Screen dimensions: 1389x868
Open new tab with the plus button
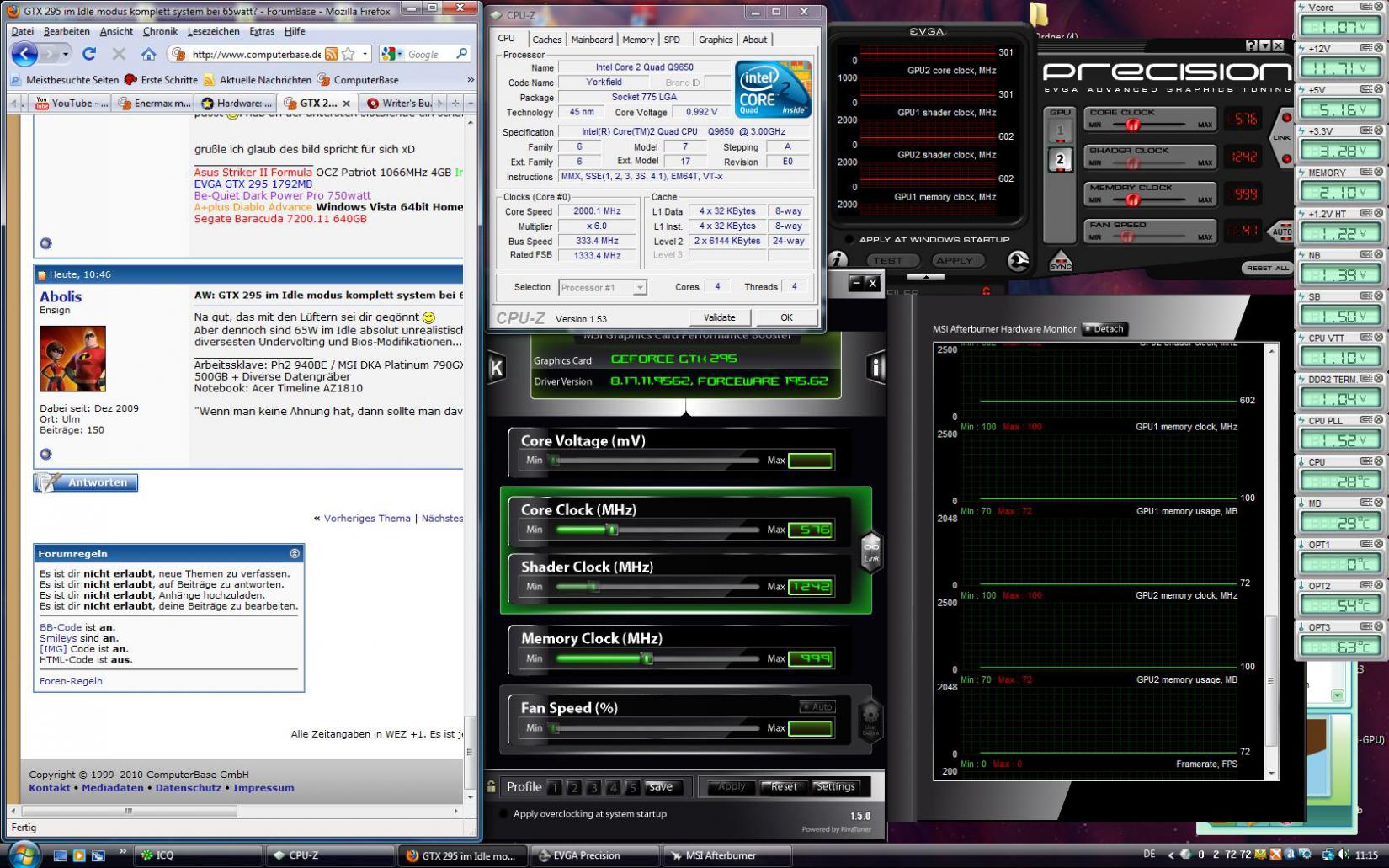point(455,103)
